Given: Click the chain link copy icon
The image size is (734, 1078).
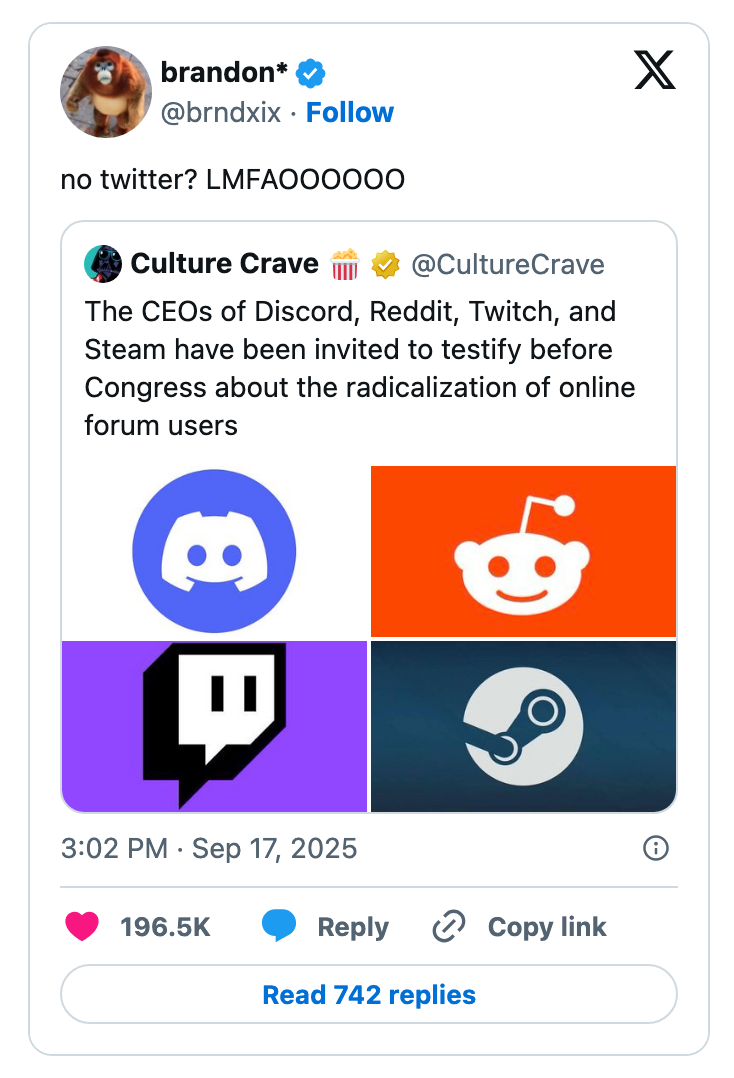Looking at the screenshot, I should (x=449, y=926).
